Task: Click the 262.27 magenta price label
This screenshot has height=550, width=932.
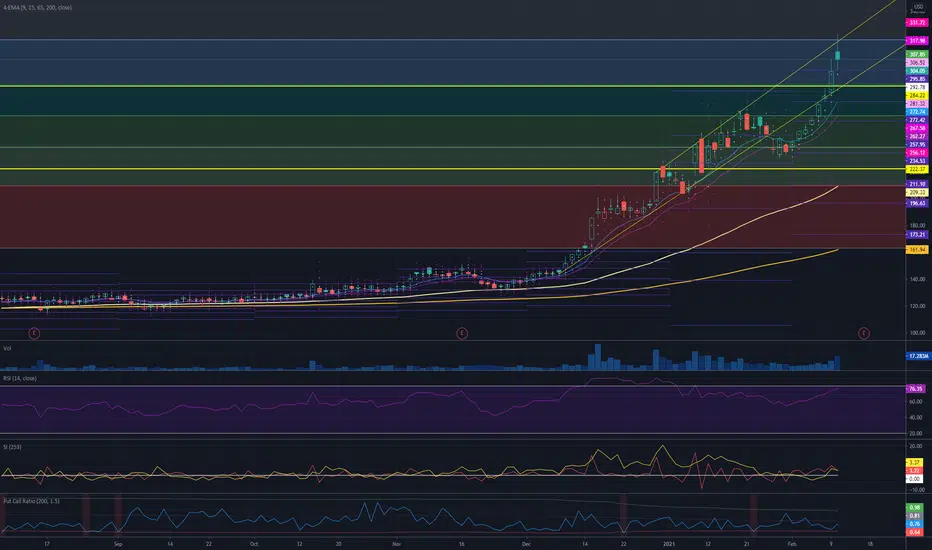Action: click(x=917, y=137)
